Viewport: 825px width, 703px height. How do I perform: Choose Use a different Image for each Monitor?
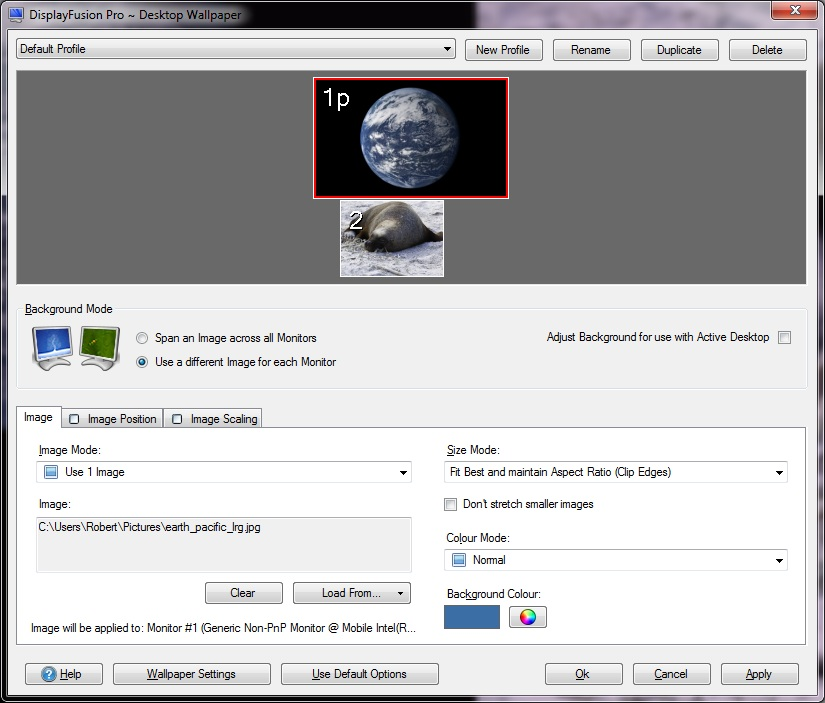tap(142, 362)
